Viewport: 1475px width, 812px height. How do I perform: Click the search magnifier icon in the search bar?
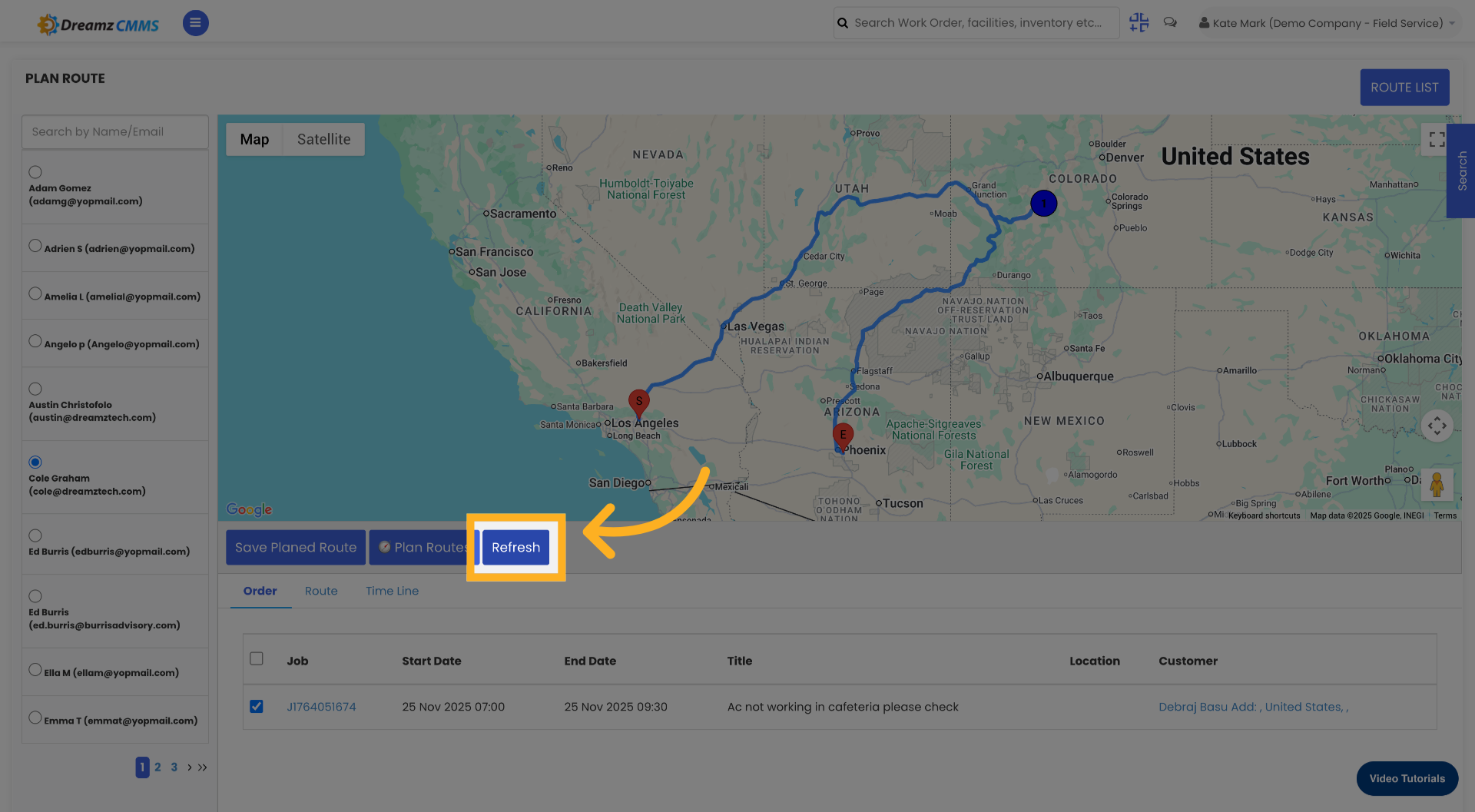843,22
